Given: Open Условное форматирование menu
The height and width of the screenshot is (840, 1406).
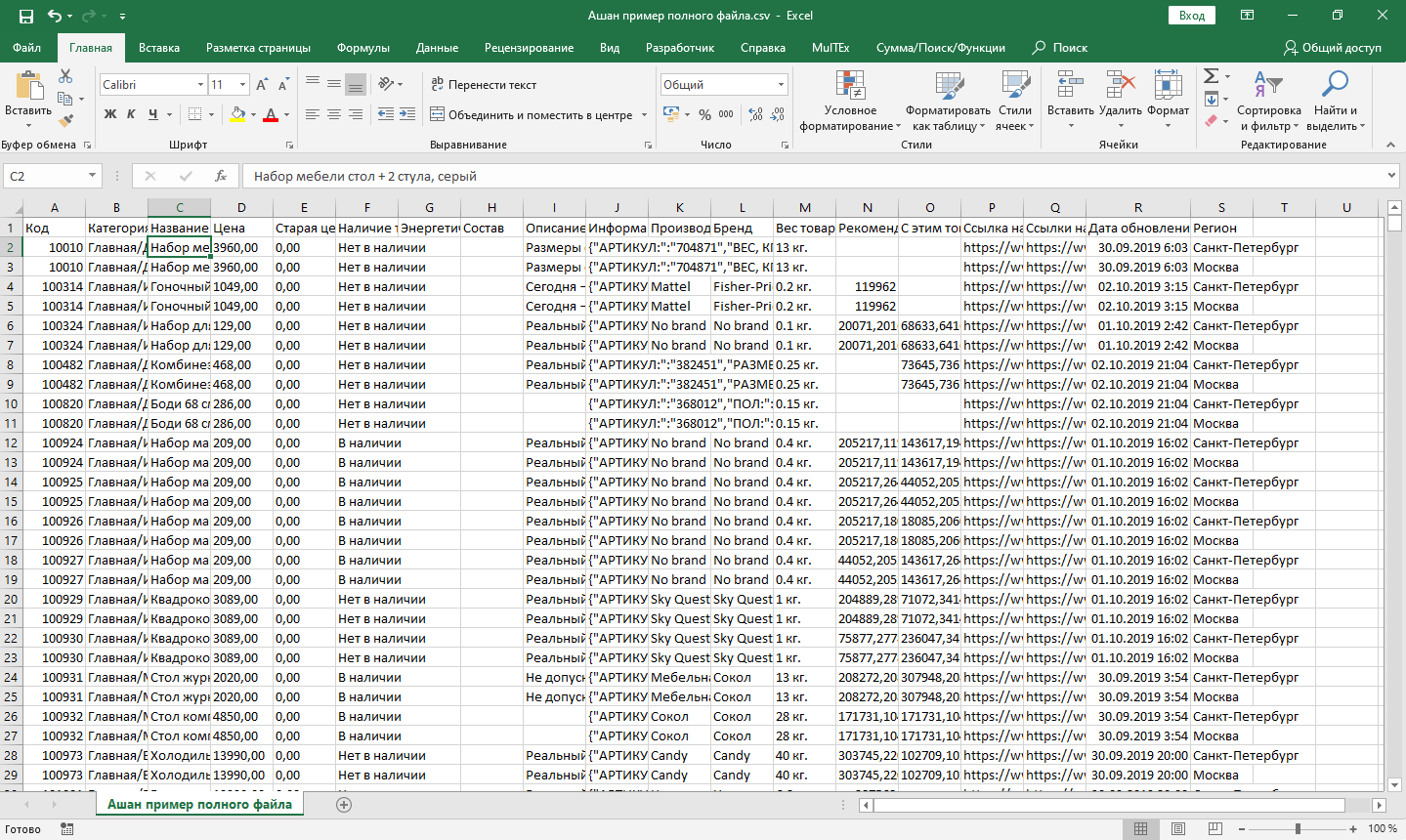Looking at the screenshot, I should click(850, 101).
